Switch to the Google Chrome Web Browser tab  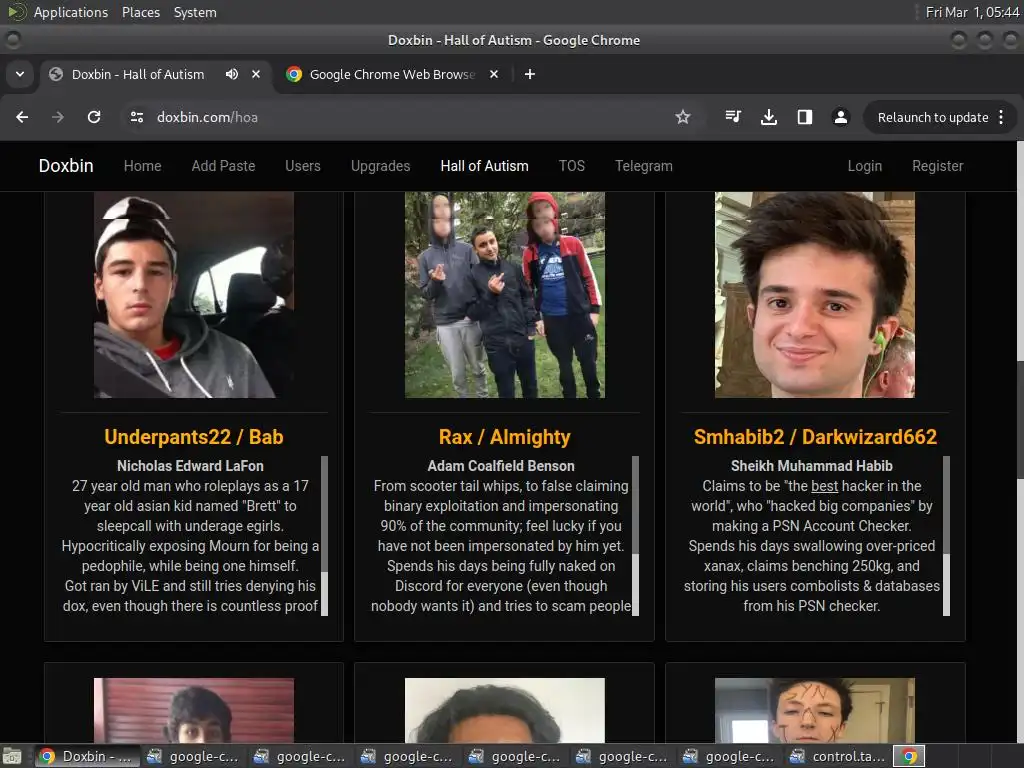click(392, 74)
